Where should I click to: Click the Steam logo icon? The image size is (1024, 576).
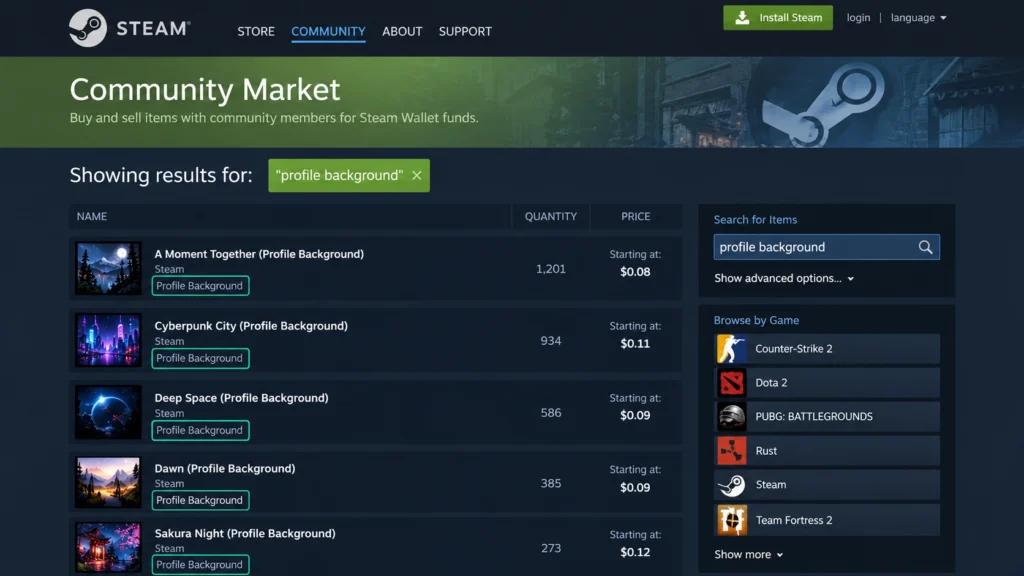pyautogui.click(x=88, y=28)
